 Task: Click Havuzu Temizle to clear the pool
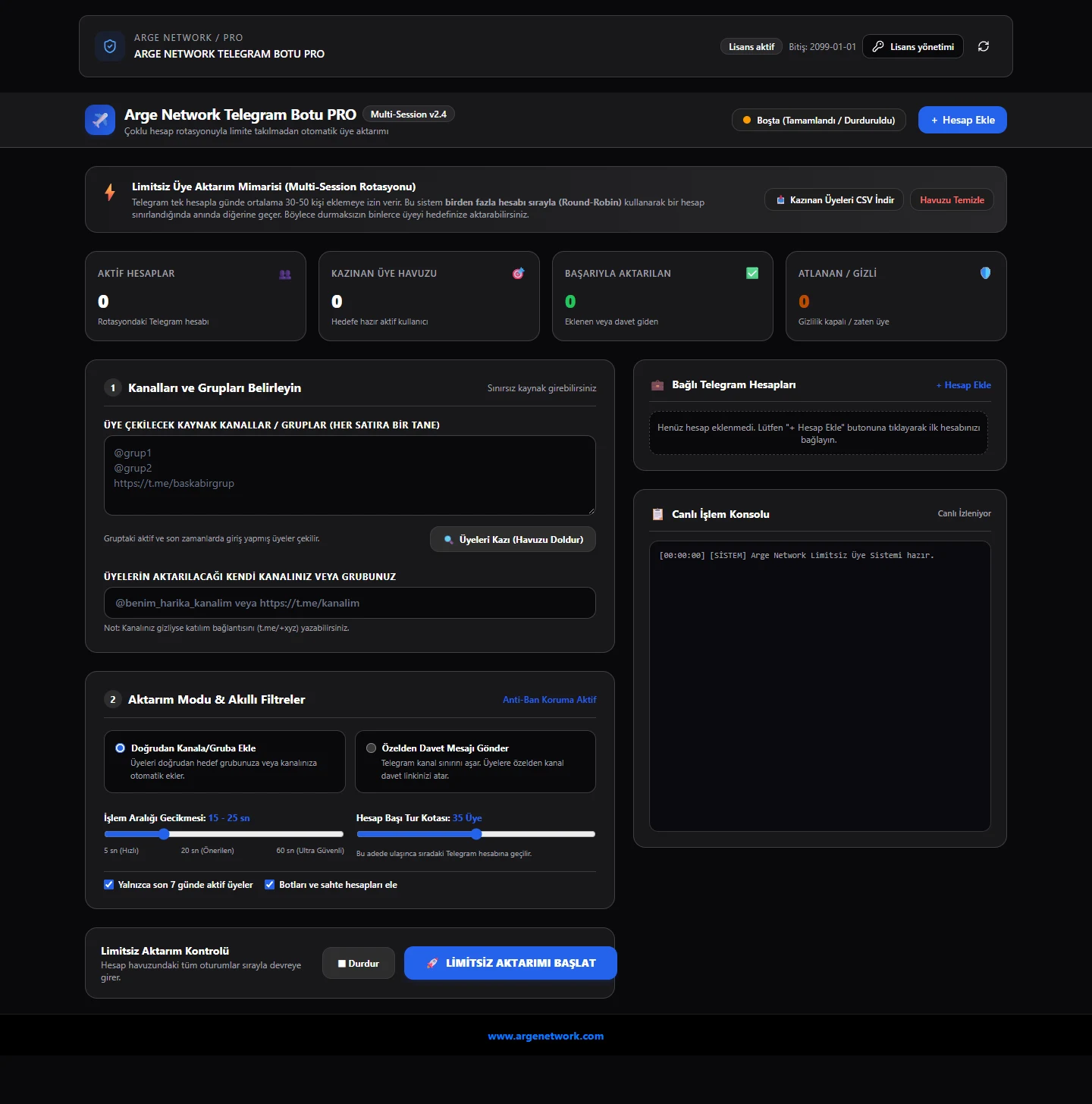[x=952, y=199]
